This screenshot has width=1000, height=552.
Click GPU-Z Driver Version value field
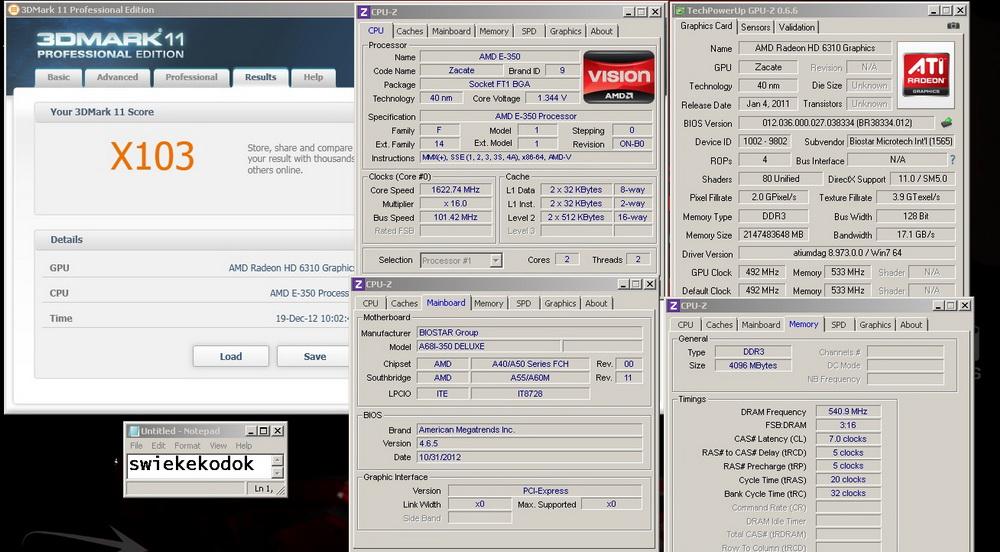(847, 253)
